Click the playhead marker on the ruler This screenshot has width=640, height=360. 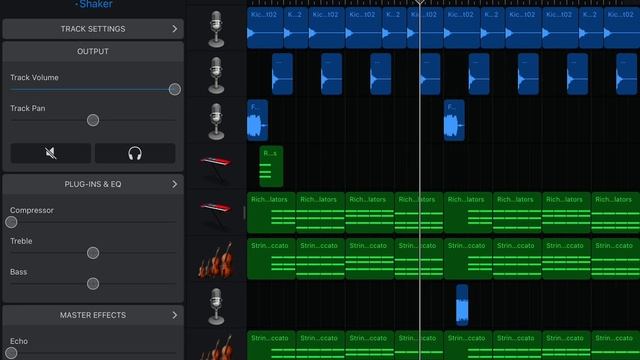point(420,2)
